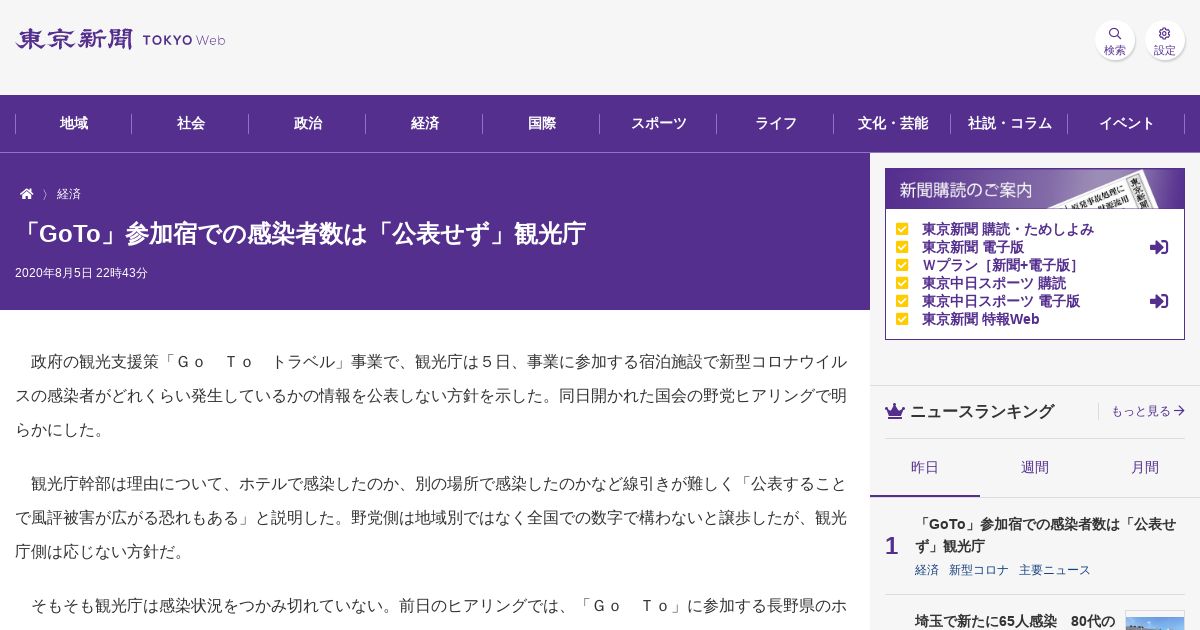The image size is (1200, 630).
Task: Click checkmark icon beside 東京新聞 購読・ためしよみ
Action: pyautogui.click(x=902, y=229)
